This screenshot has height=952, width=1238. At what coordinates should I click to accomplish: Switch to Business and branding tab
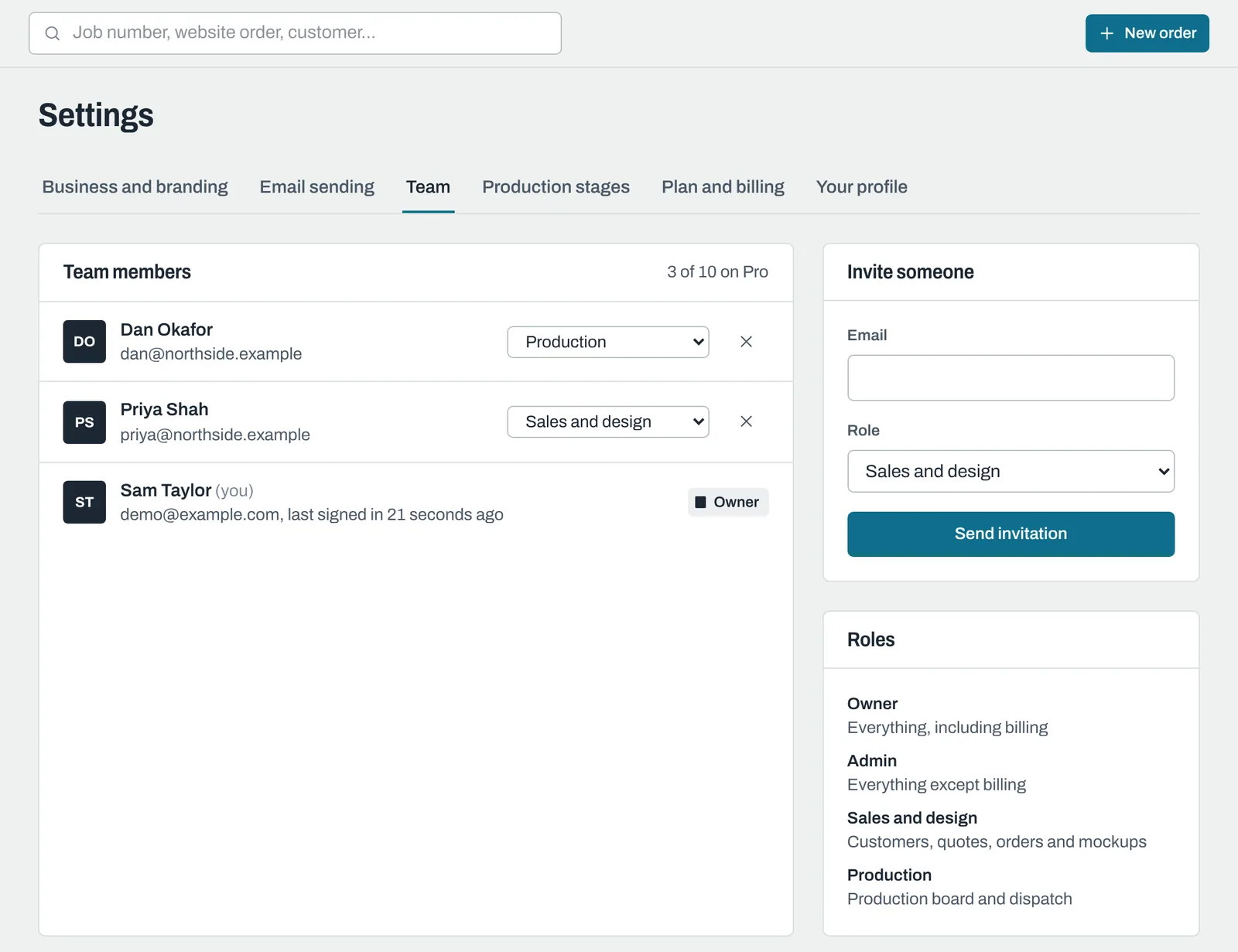click(135, 187)
